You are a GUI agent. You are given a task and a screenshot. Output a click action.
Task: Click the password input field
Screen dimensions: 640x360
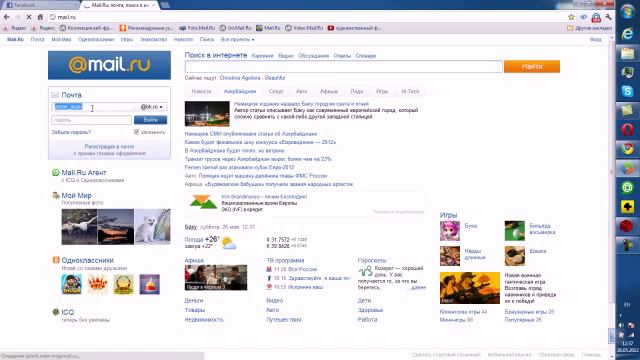[x=91, y=120]
